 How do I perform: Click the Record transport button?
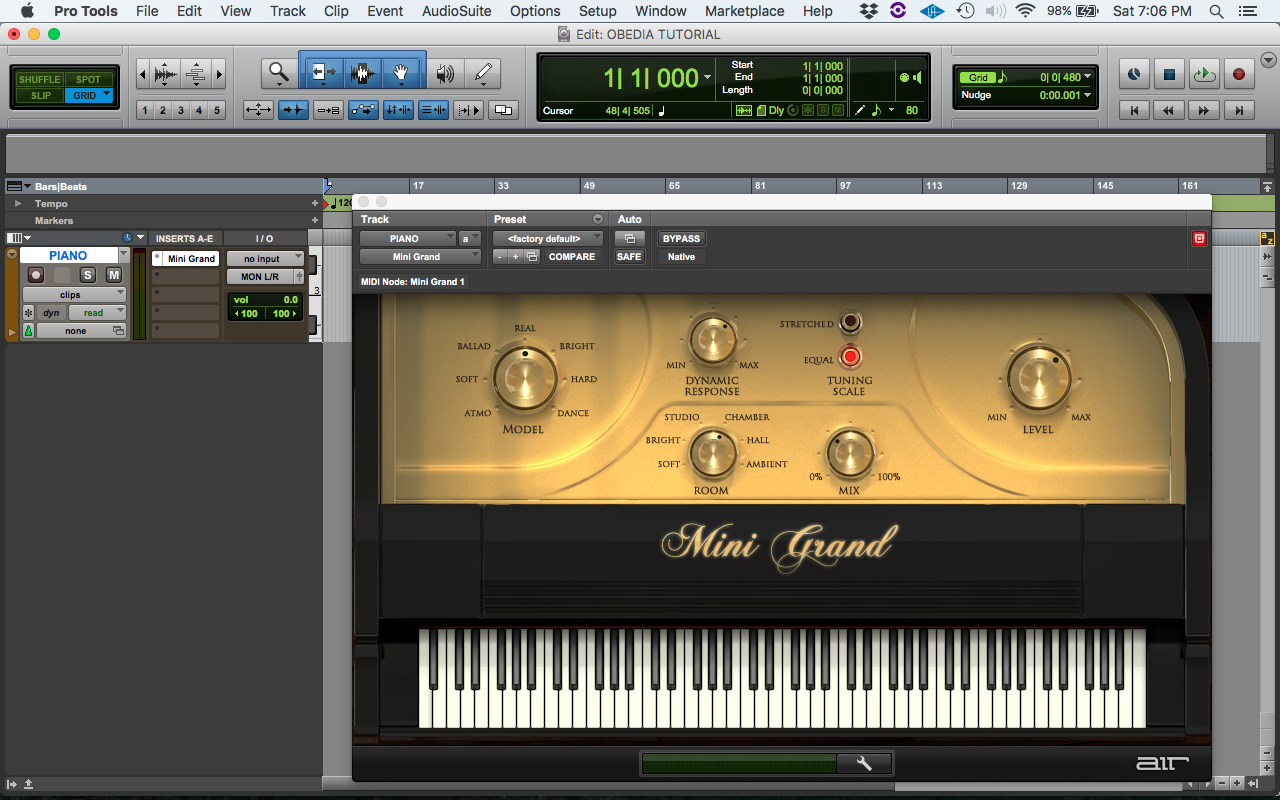coord(1239,74)
